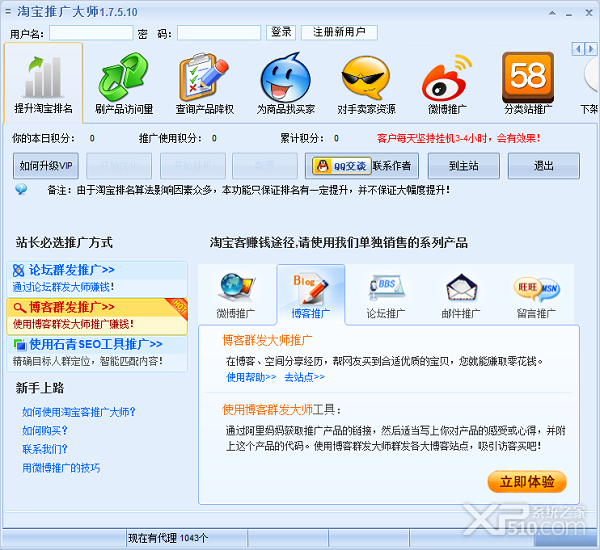Open the 查询产品降权 clipboard tool

205,83
